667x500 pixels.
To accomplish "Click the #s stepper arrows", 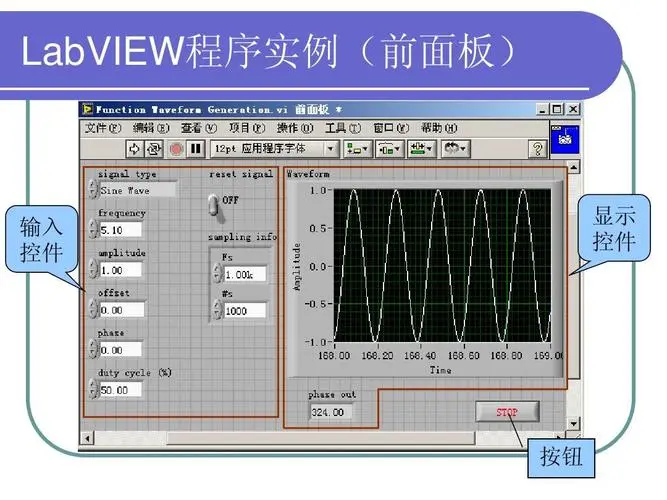I will point(217,310).
